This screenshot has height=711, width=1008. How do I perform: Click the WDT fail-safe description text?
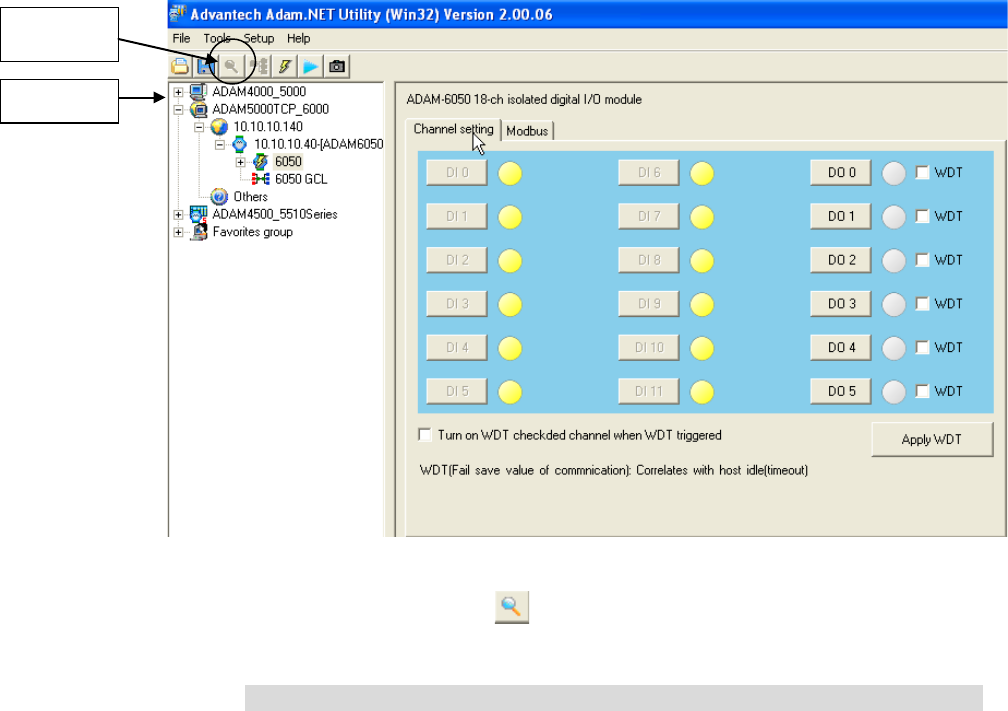(614, 471)
